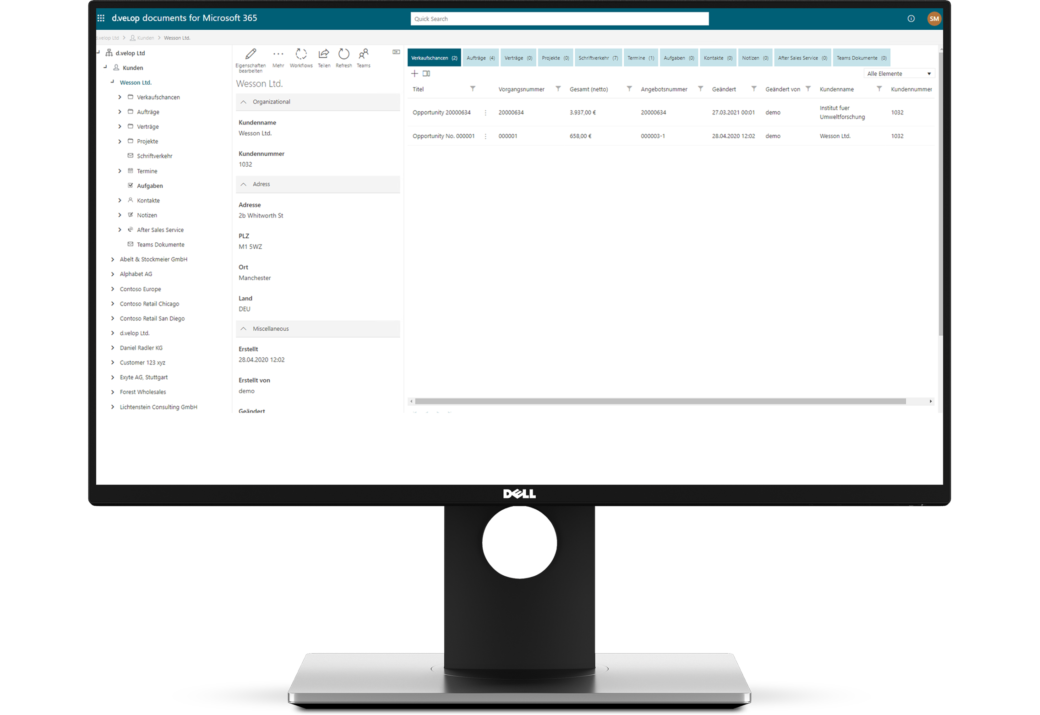Viewport: 1040px width, 715px height.
Task: Select Daniel Radler KG in tree
Action: point(141,348)
